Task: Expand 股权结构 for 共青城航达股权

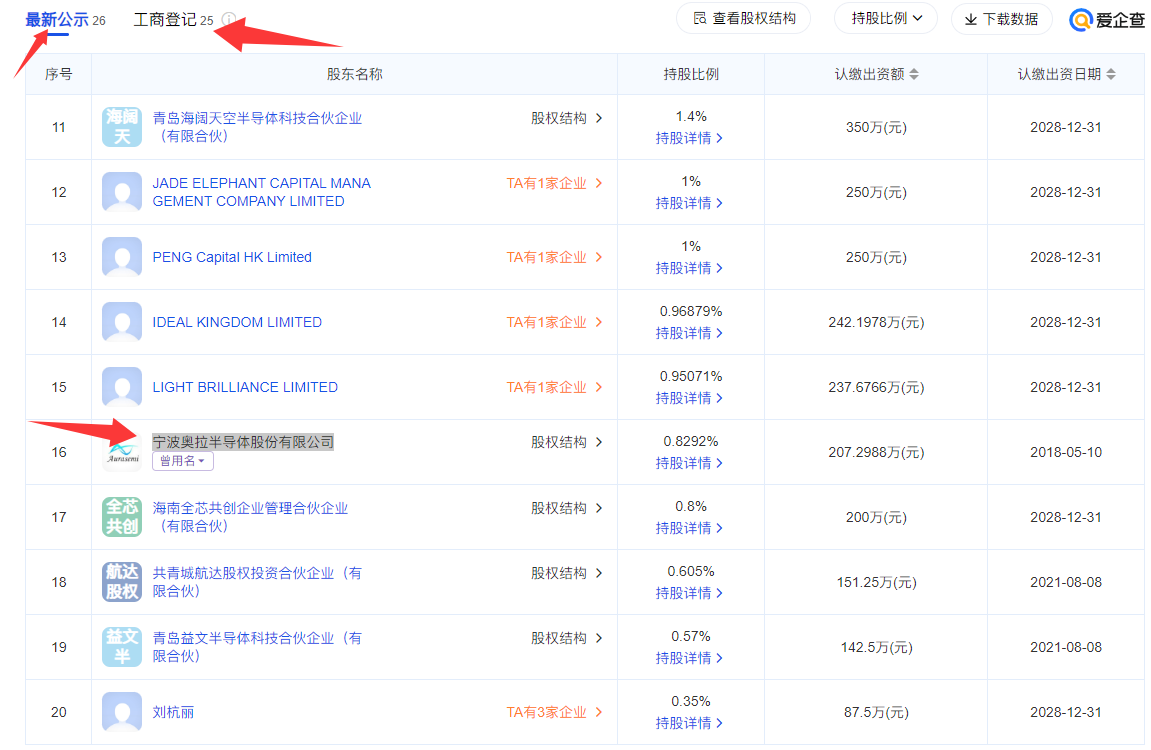Action: tap(567, 573)
